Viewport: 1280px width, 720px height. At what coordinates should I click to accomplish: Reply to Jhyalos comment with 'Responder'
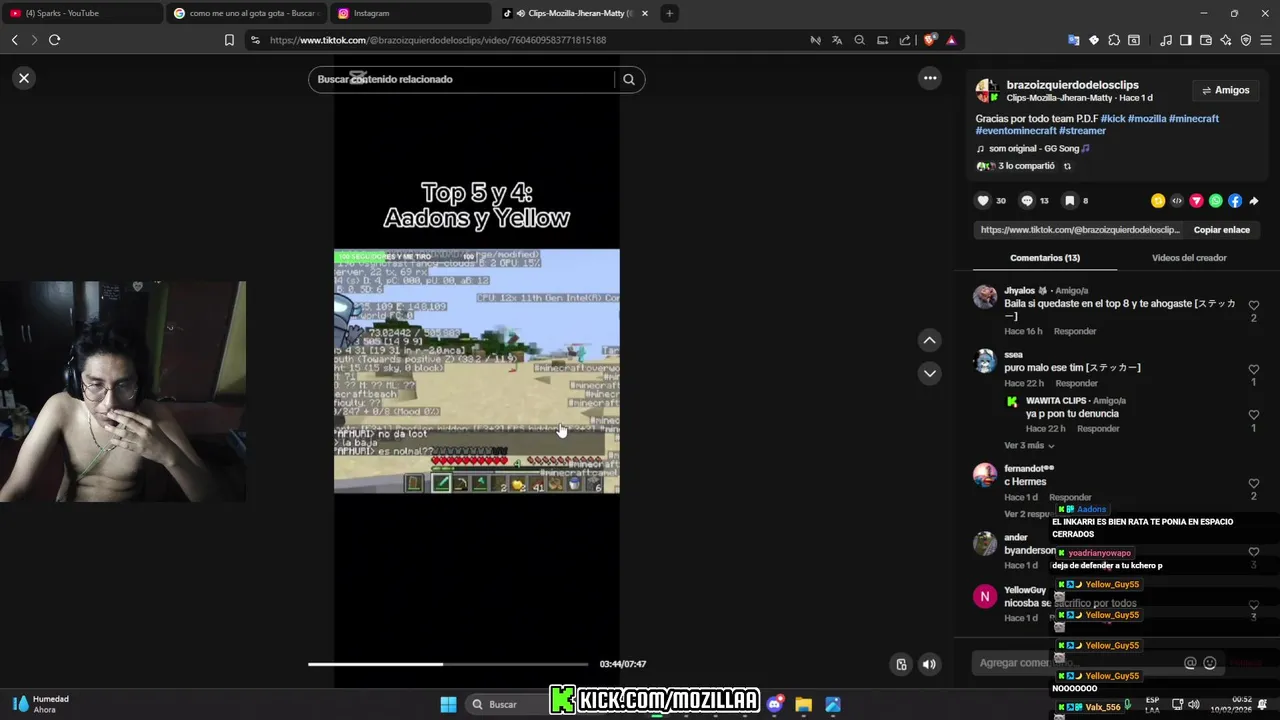pos(1076,332)
